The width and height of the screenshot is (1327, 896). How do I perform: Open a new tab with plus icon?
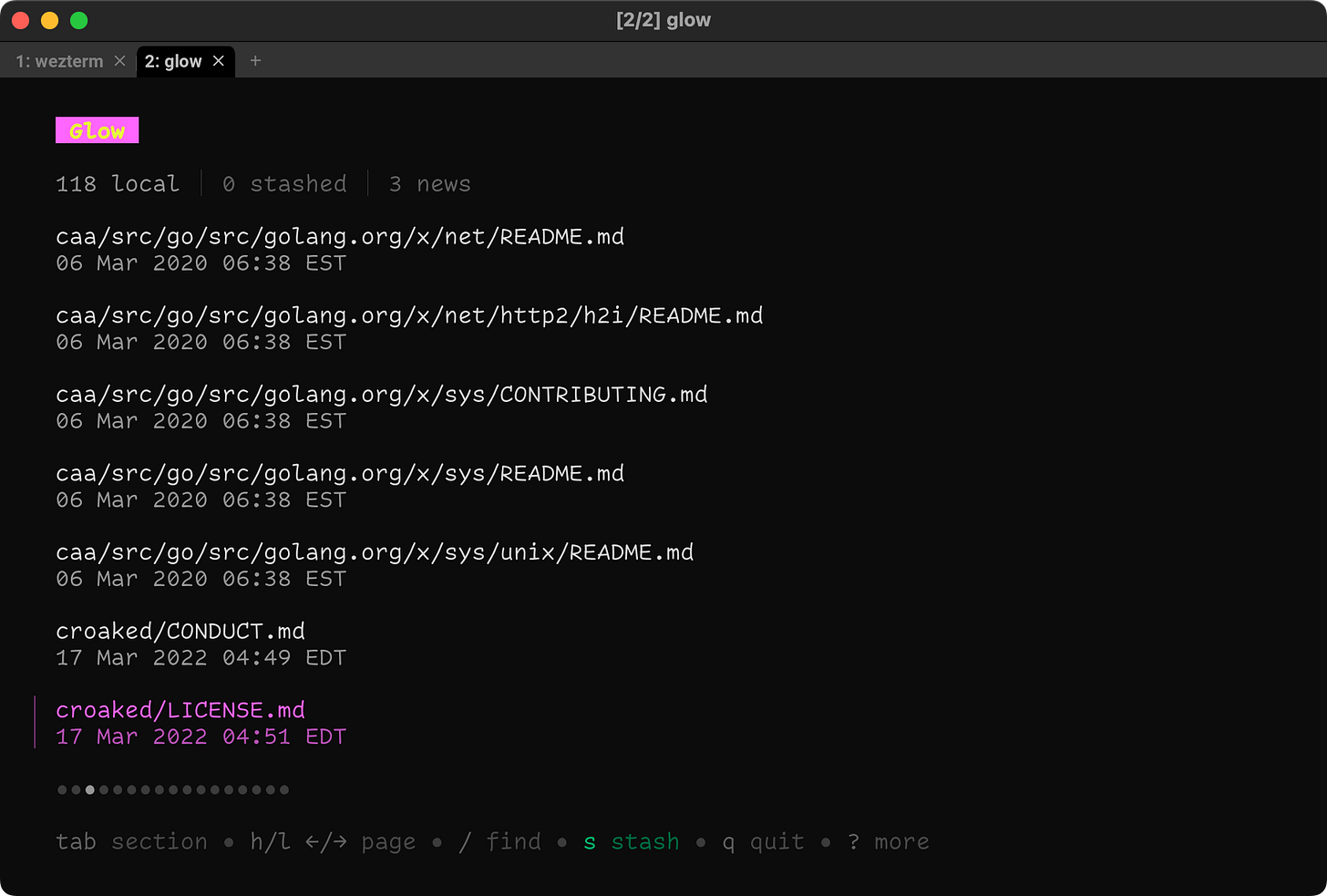(x=255, y=60)
